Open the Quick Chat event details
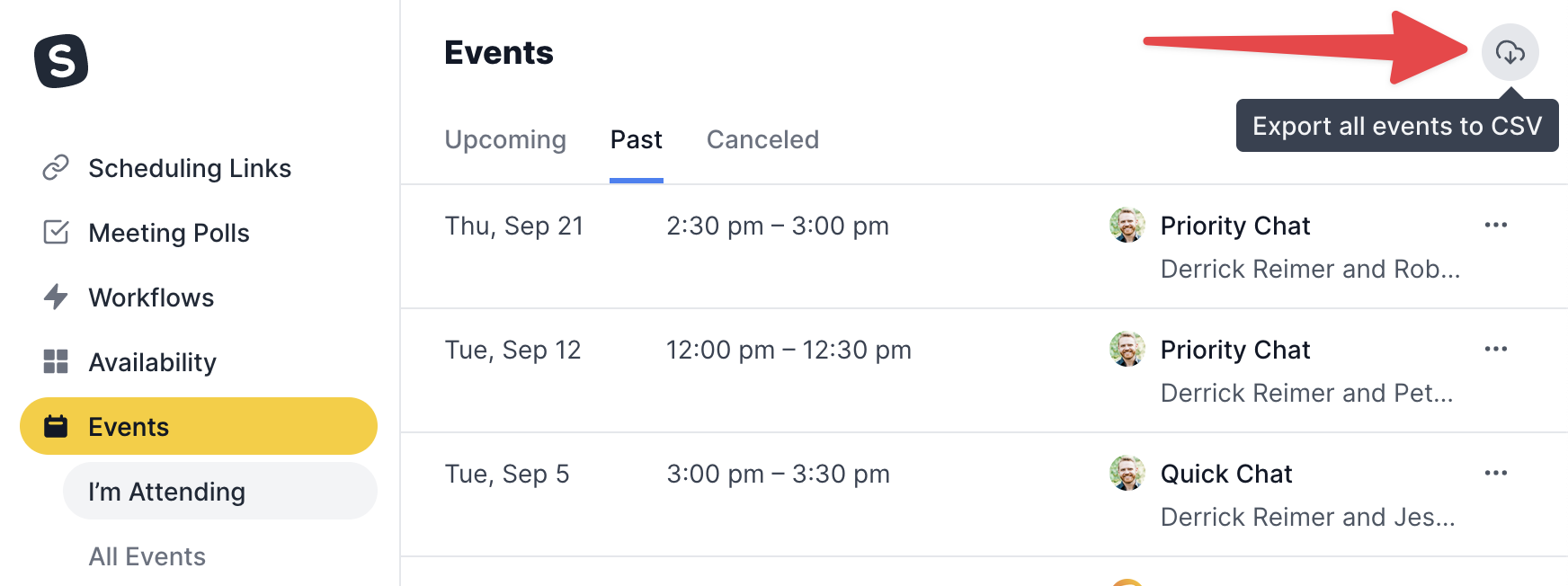 tap(1226, 474)
